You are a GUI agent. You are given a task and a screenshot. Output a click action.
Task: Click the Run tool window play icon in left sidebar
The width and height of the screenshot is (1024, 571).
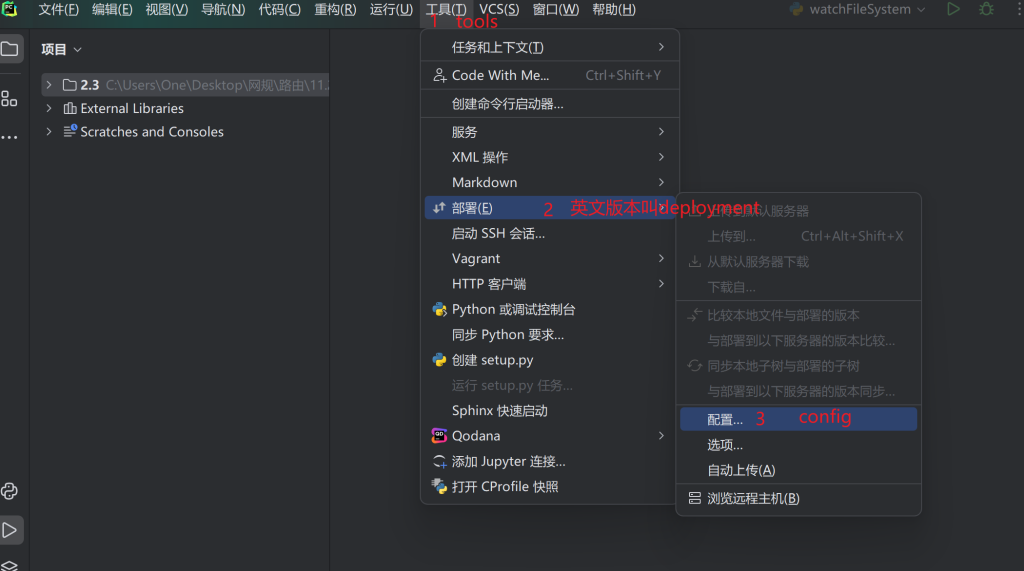[x=10, y=530]
